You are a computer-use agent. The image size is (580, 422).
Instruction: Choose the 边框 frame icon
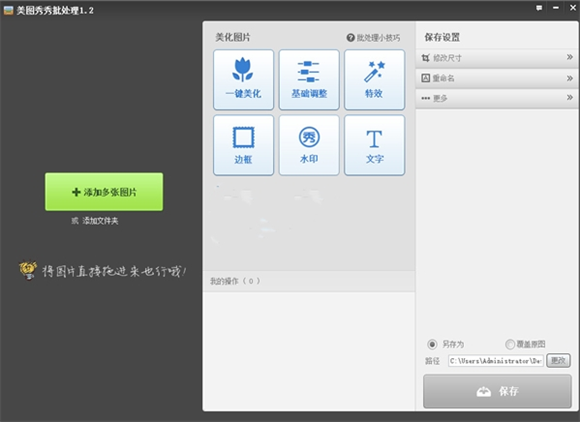[x=243, y=138]
